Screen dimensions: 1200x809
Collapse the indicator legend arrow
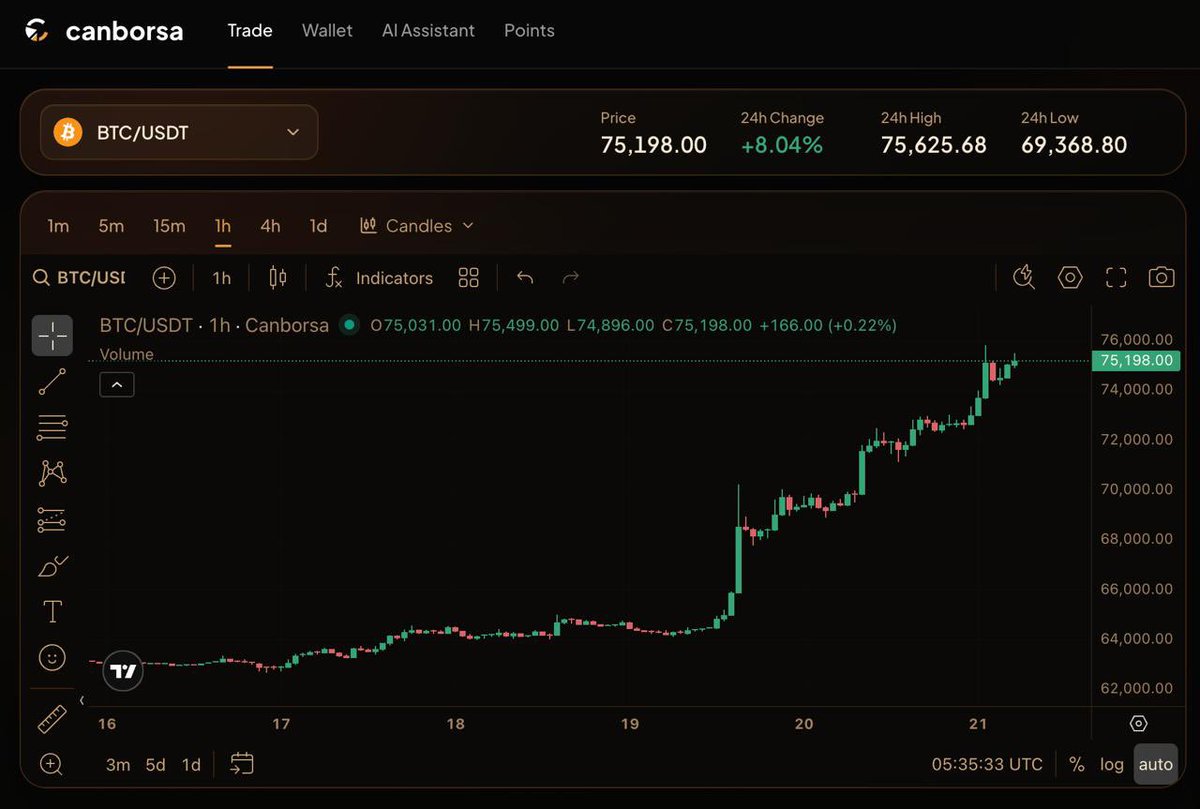(x=117, y=384)
